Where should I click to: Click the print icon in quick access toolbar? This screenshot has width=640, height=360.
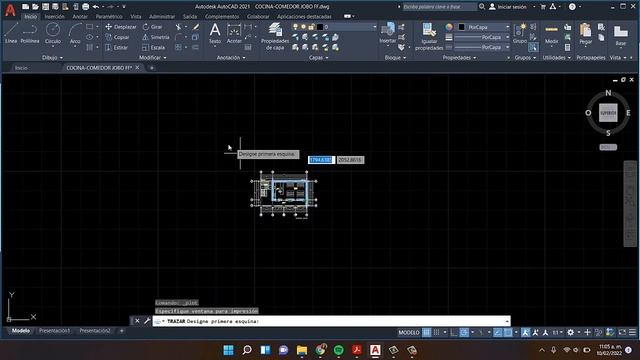[x=85, y=7]
